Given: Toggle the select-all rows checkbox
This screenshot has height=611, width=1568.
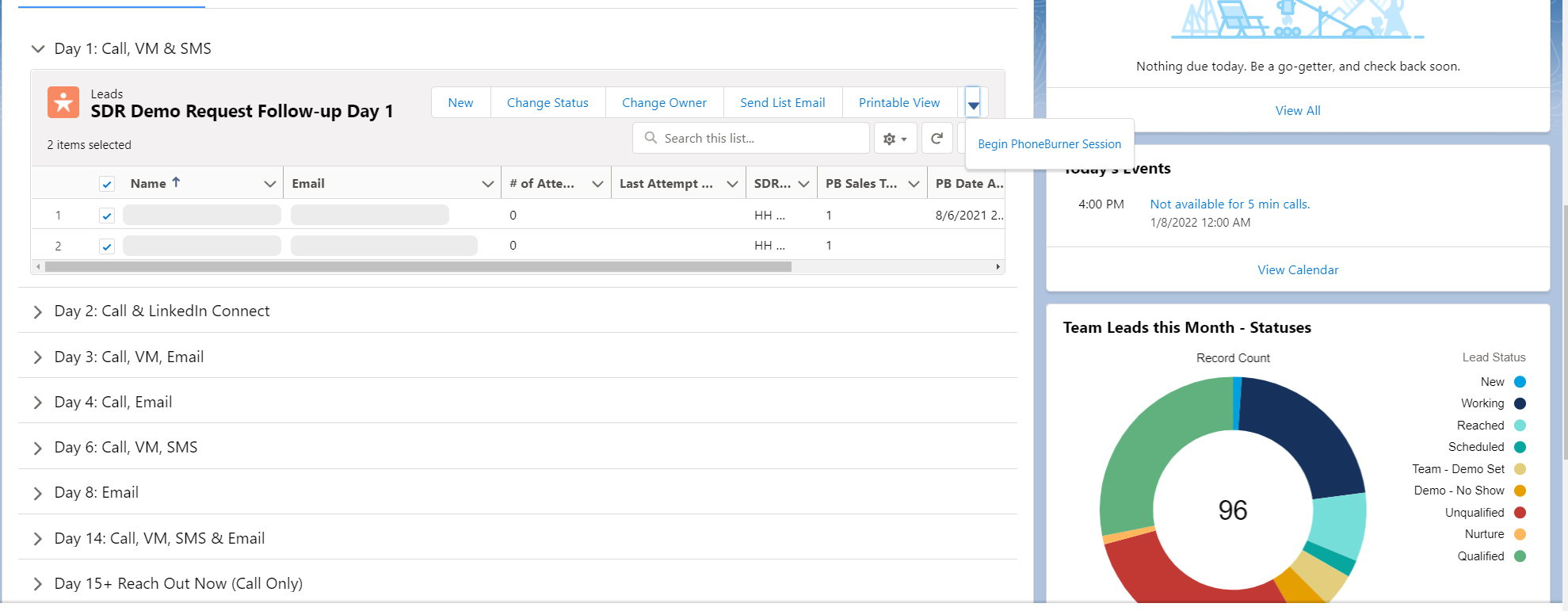Looking at the screenshot, I should 107,184.
